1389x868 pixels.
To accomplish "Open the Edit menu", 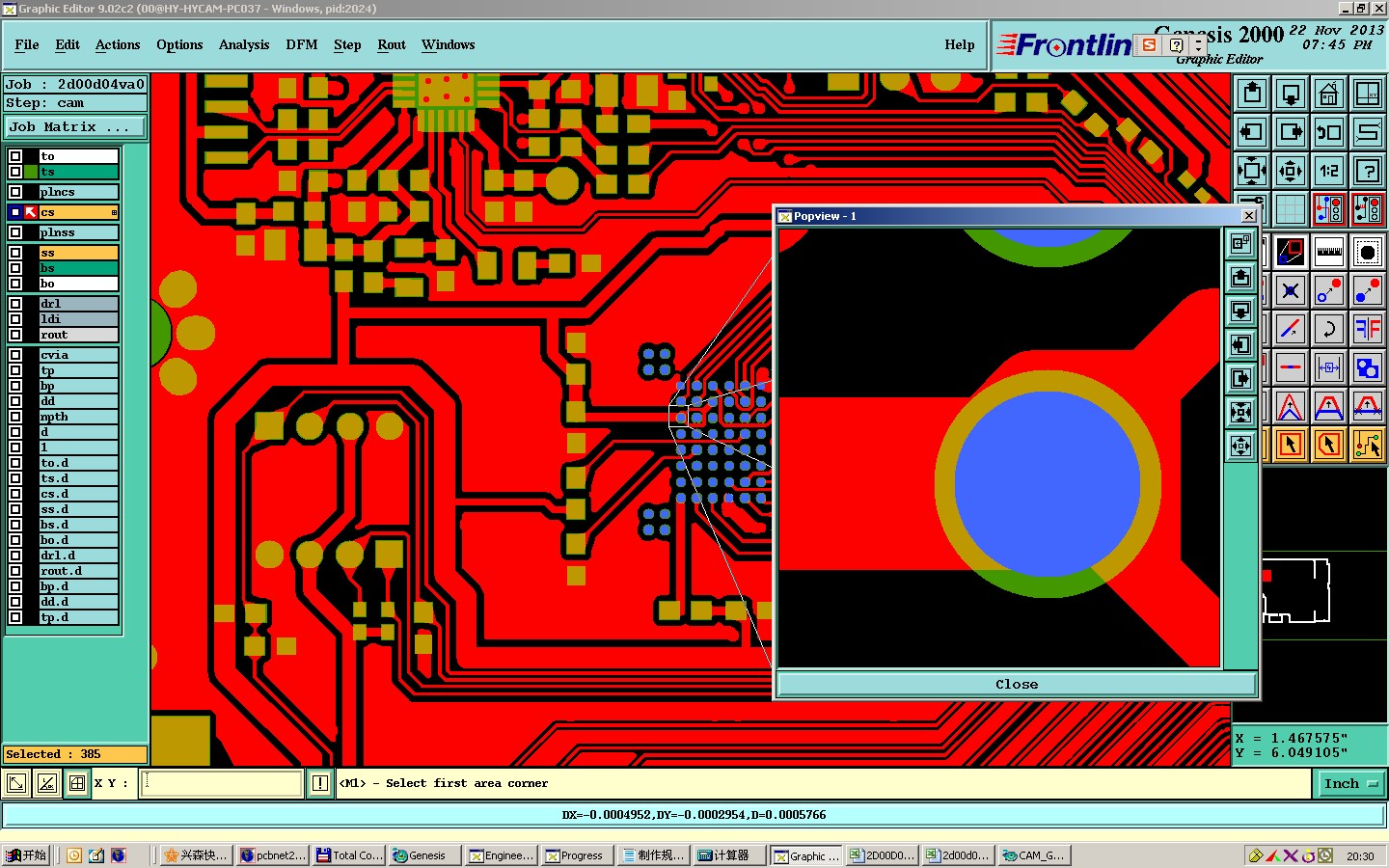I will pos(68,45).
